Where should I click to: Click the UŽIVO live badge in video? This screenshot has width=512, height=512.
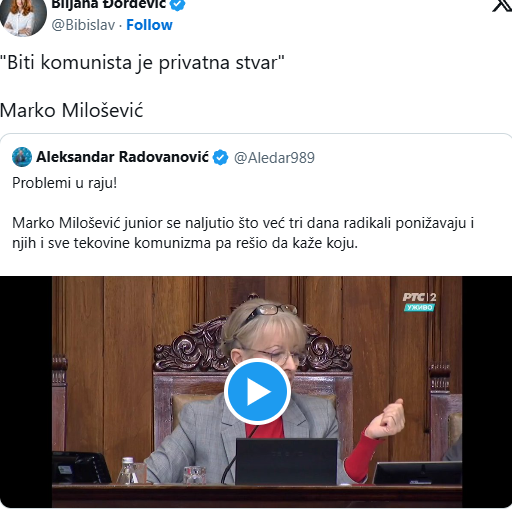tap(419, 307)
